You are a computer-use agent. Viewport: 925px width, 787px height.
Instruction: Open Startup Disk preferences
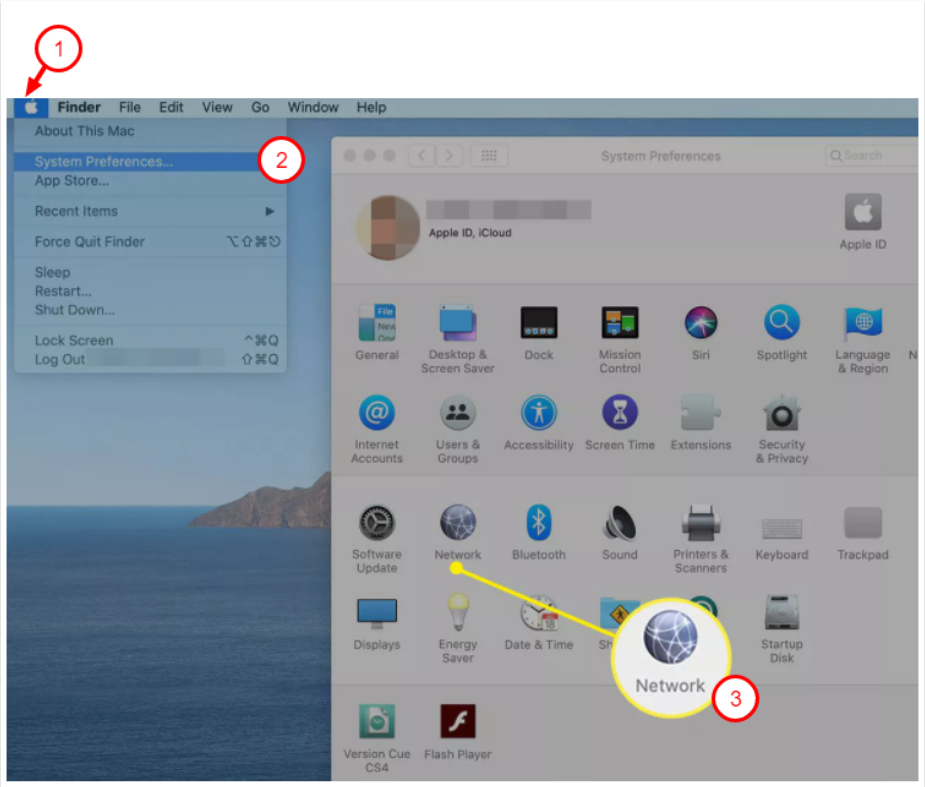click(x=782, y=612)
